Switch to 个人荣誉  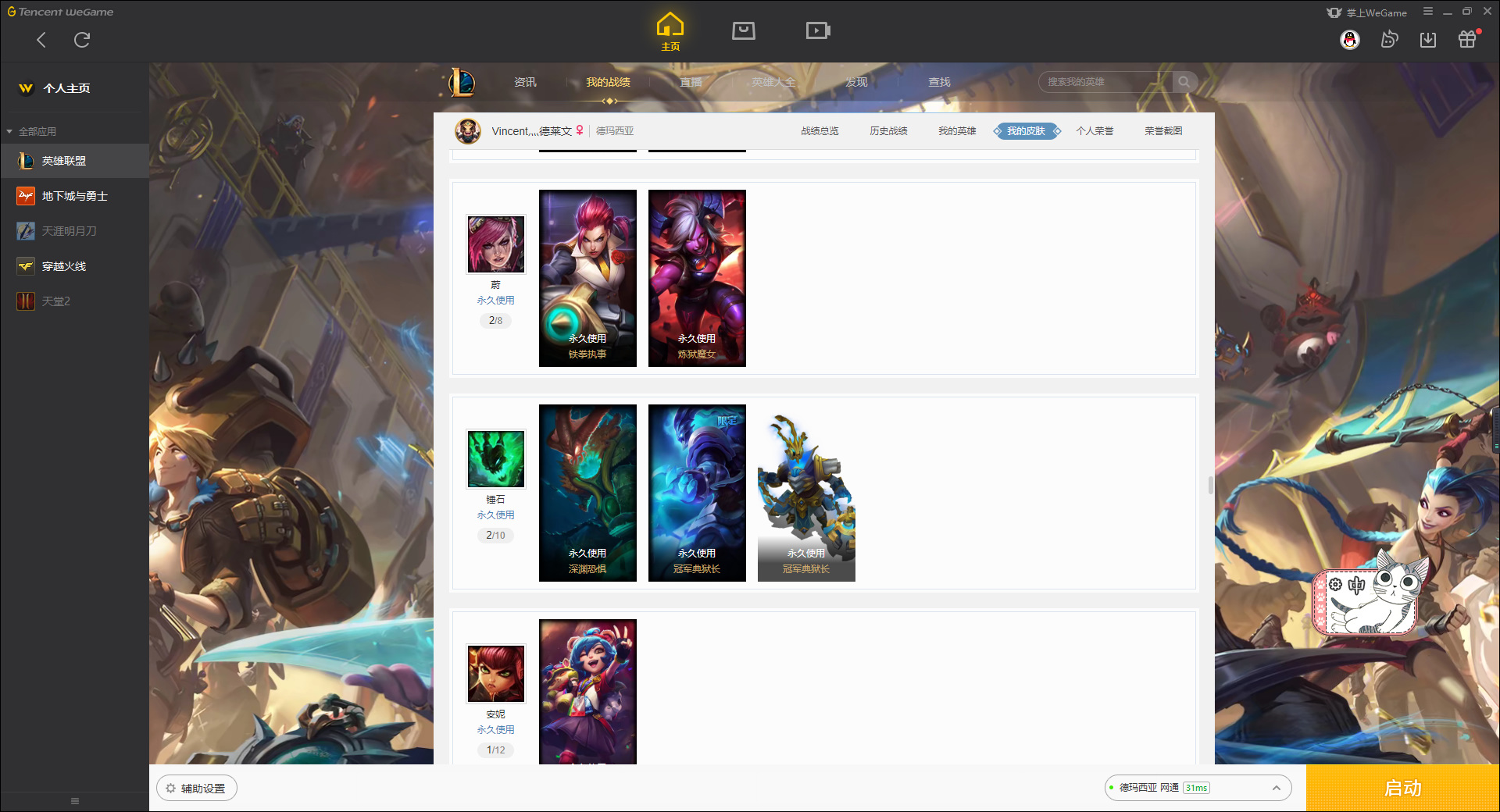[1095, 131]
